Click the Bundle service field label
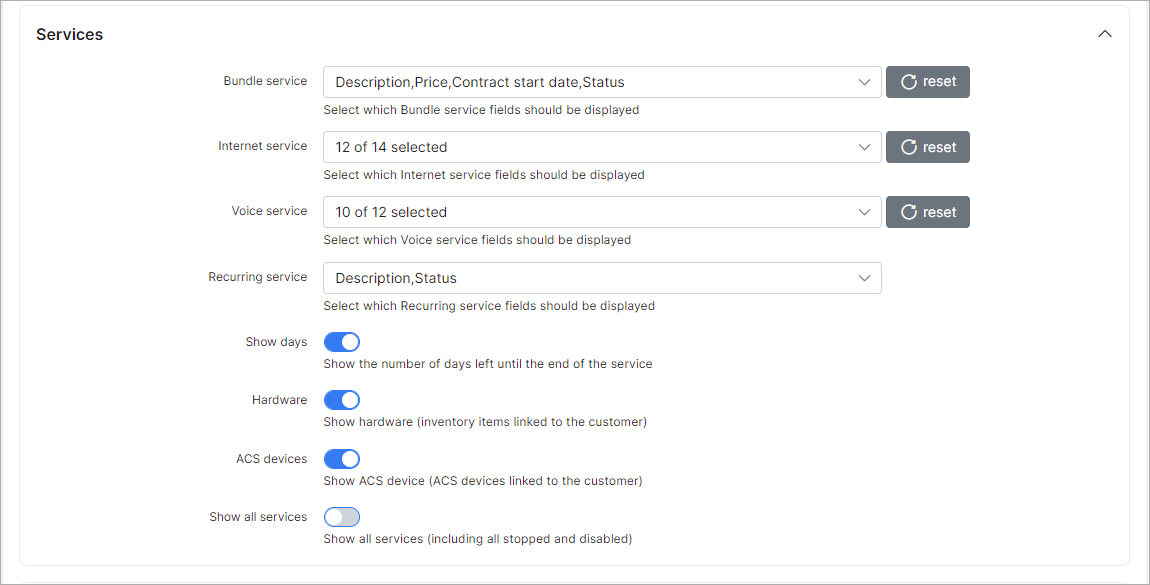 265,81
